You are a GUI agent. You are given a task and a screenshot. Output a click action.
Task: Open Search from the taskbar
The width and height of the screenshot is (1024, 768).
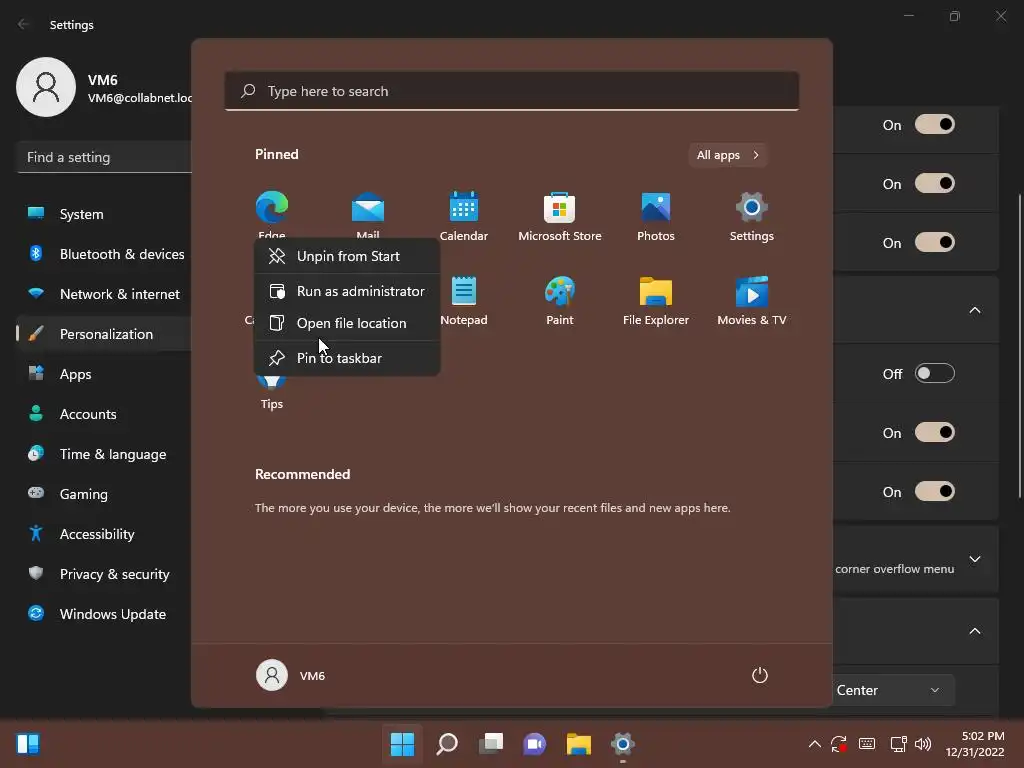coord(447,744)
